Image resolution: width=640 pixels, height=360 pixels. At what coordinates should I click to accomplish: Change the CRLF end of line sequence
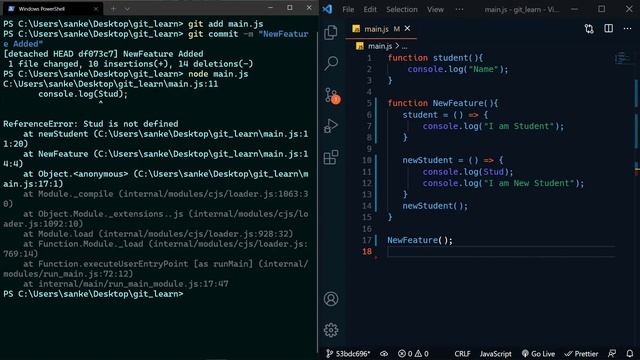(462, 353)
